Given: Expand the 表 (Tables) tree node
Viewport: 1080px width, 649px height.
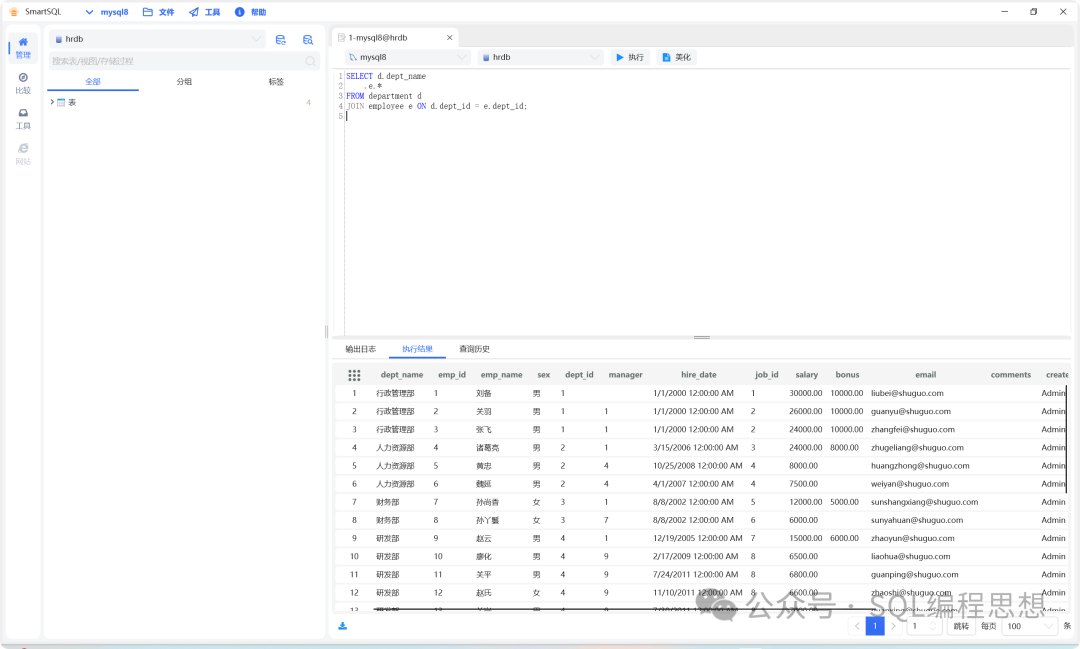Looking at the screenshot, I should tap(52, 102).
